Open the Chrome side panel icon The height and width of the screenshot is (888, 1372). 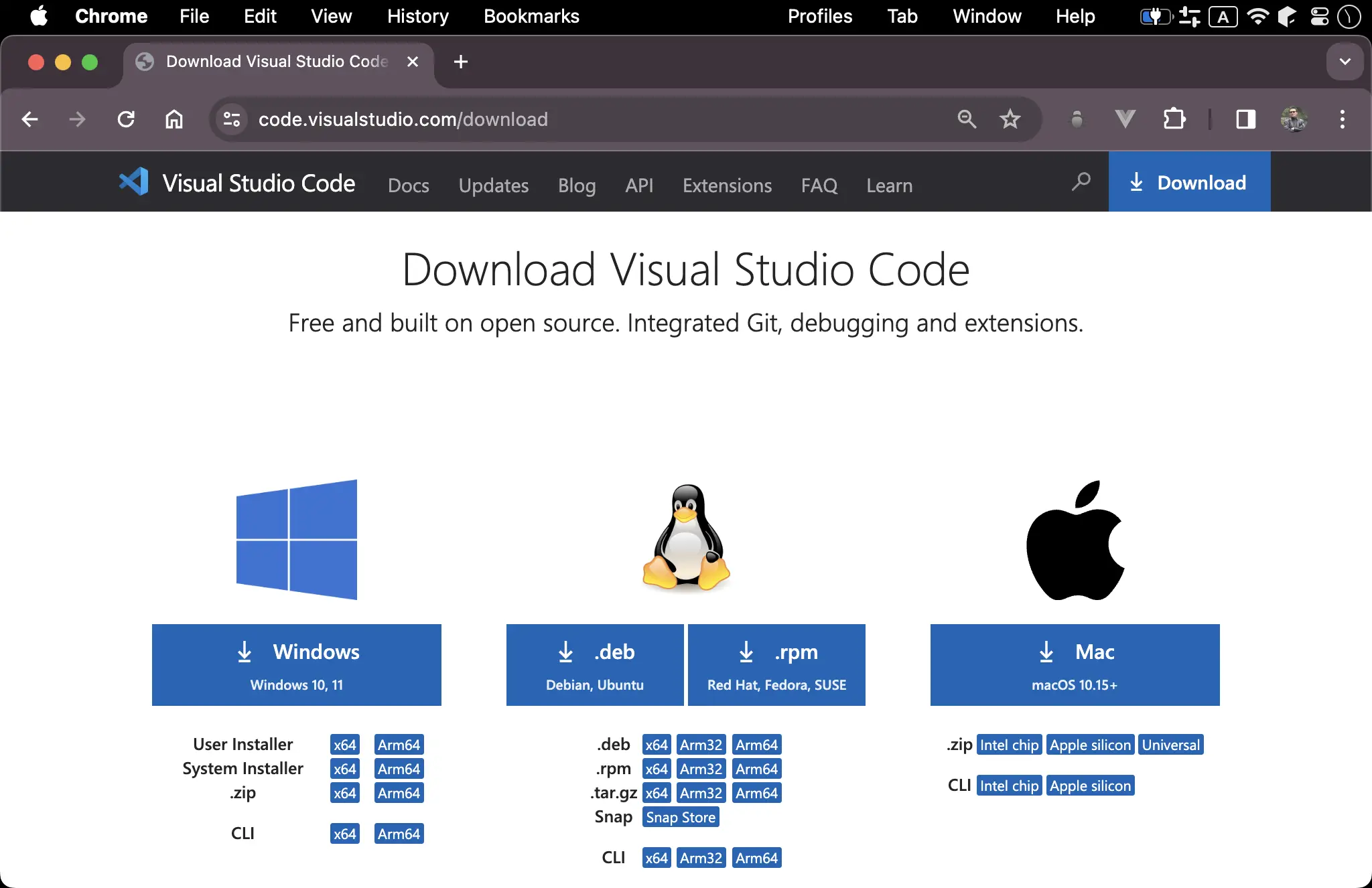(1246, 119)
